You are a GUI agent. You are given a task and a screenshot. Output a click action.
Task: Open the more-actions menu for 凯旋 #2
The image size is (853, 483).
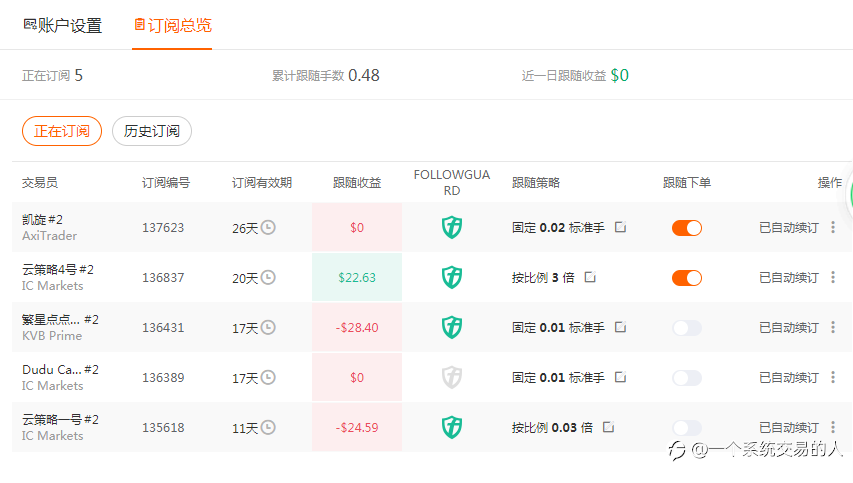(x=833, y=227)
